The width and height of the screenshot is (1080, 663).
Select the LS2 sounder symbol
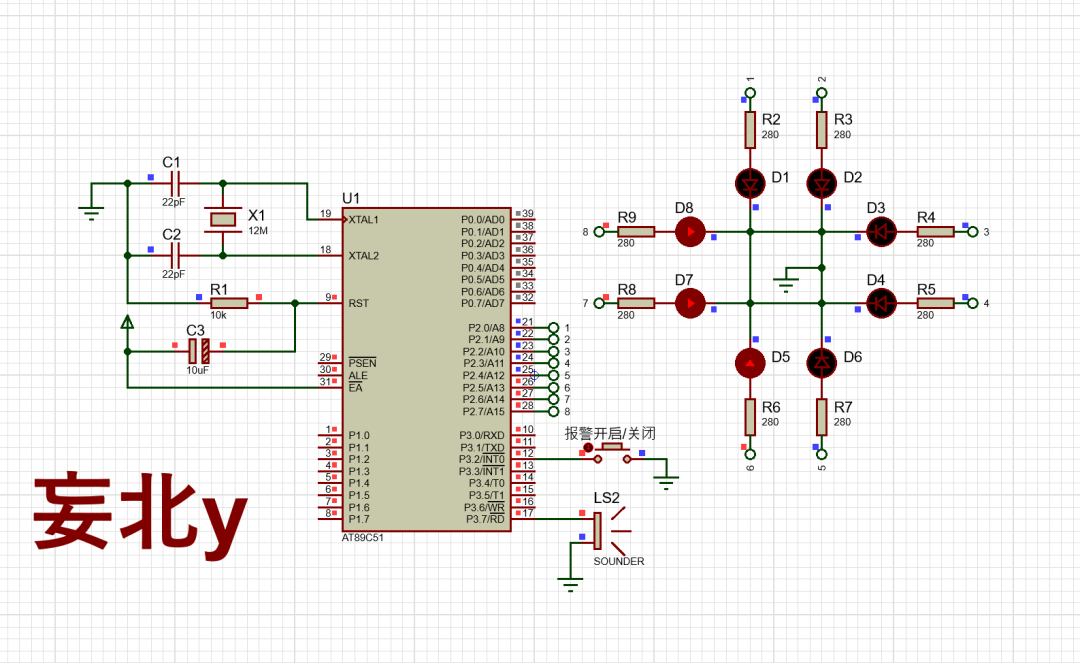610,531
